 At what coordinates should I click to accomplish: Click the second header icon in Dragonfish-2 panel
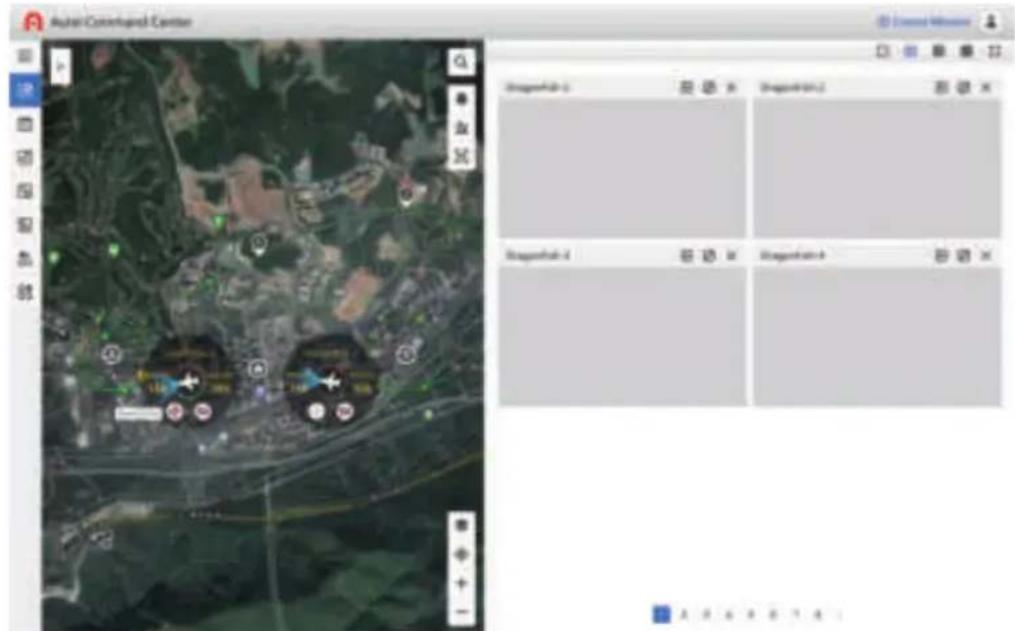(x=964, y=87)
